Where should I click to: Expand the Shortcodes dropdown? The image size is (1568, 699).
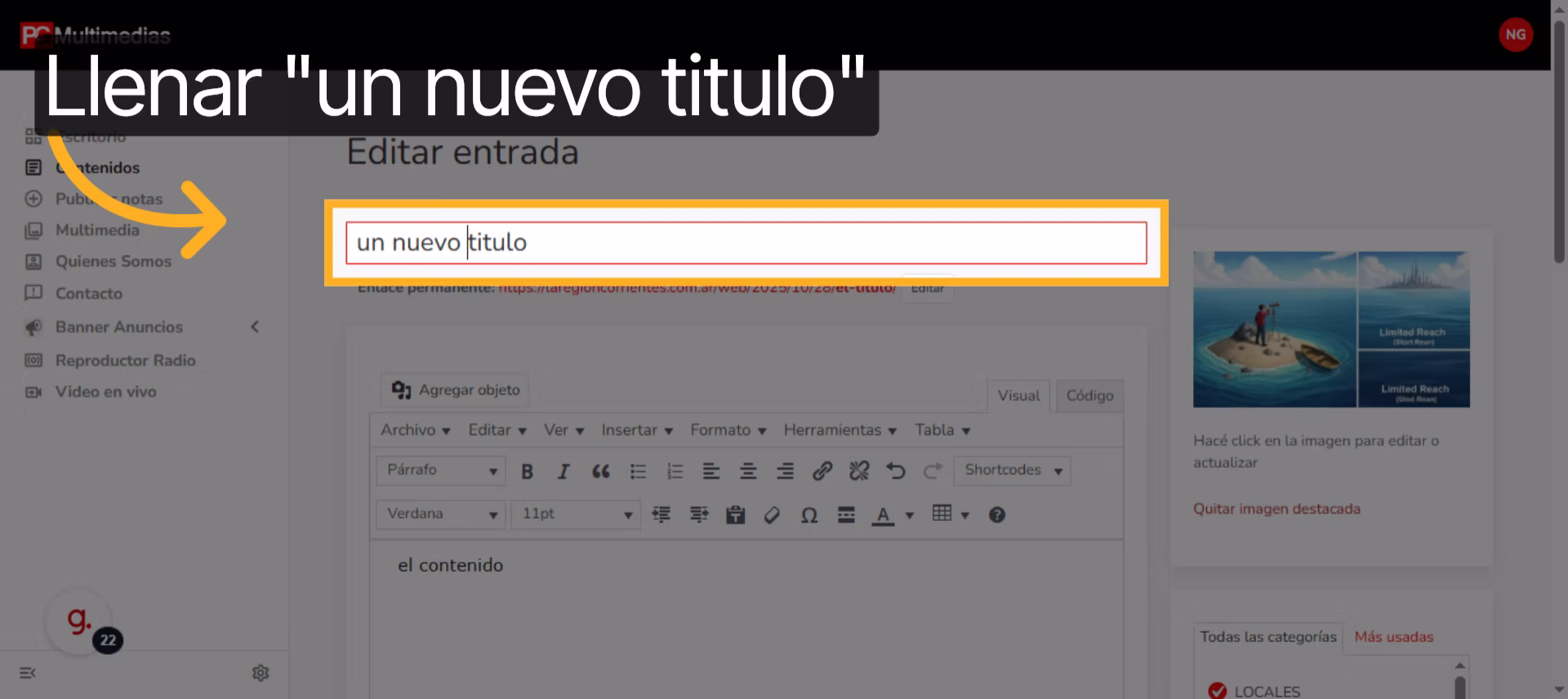(x=1012, y=470)
